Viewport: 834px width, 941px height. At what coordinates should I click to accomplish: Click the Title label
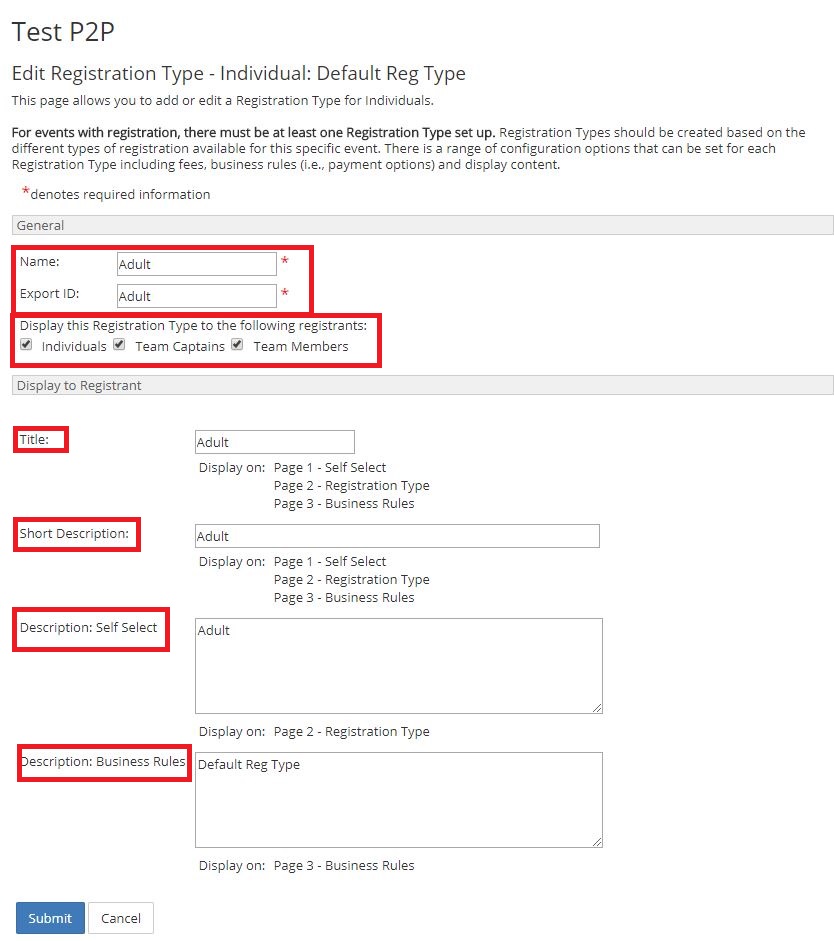point(34,439)
